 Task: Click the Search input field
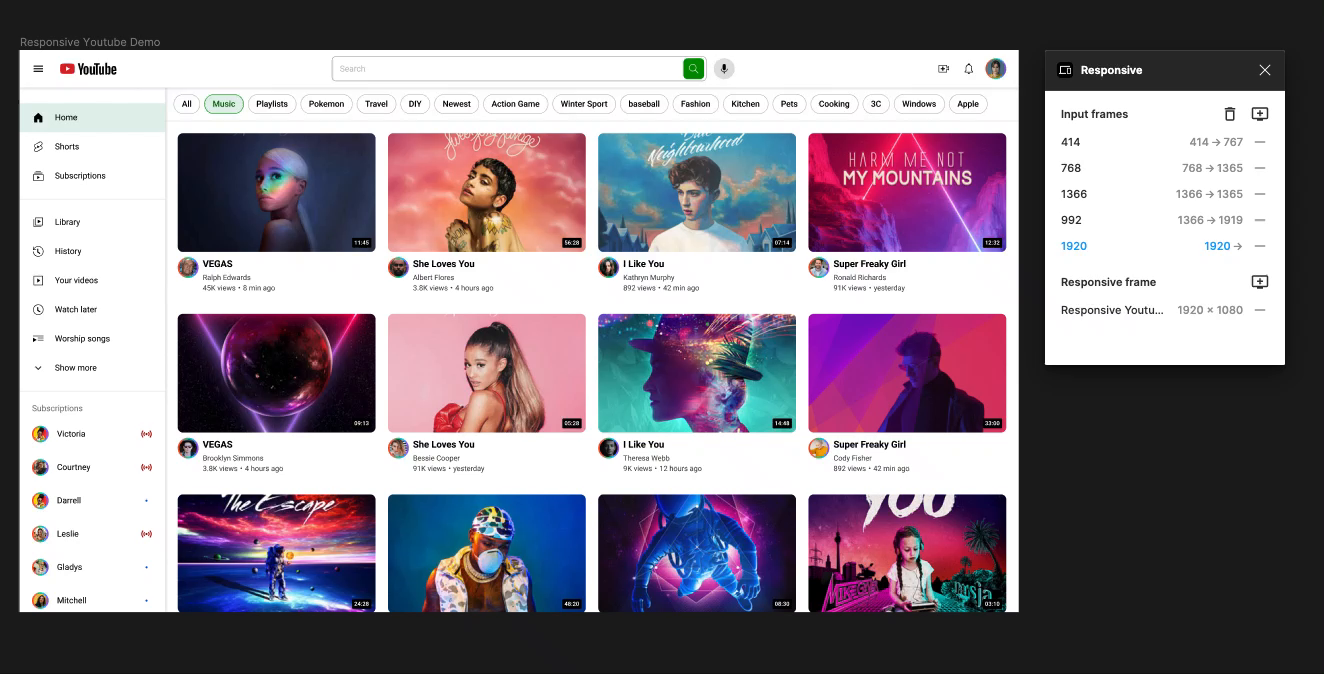coord(507,69)
